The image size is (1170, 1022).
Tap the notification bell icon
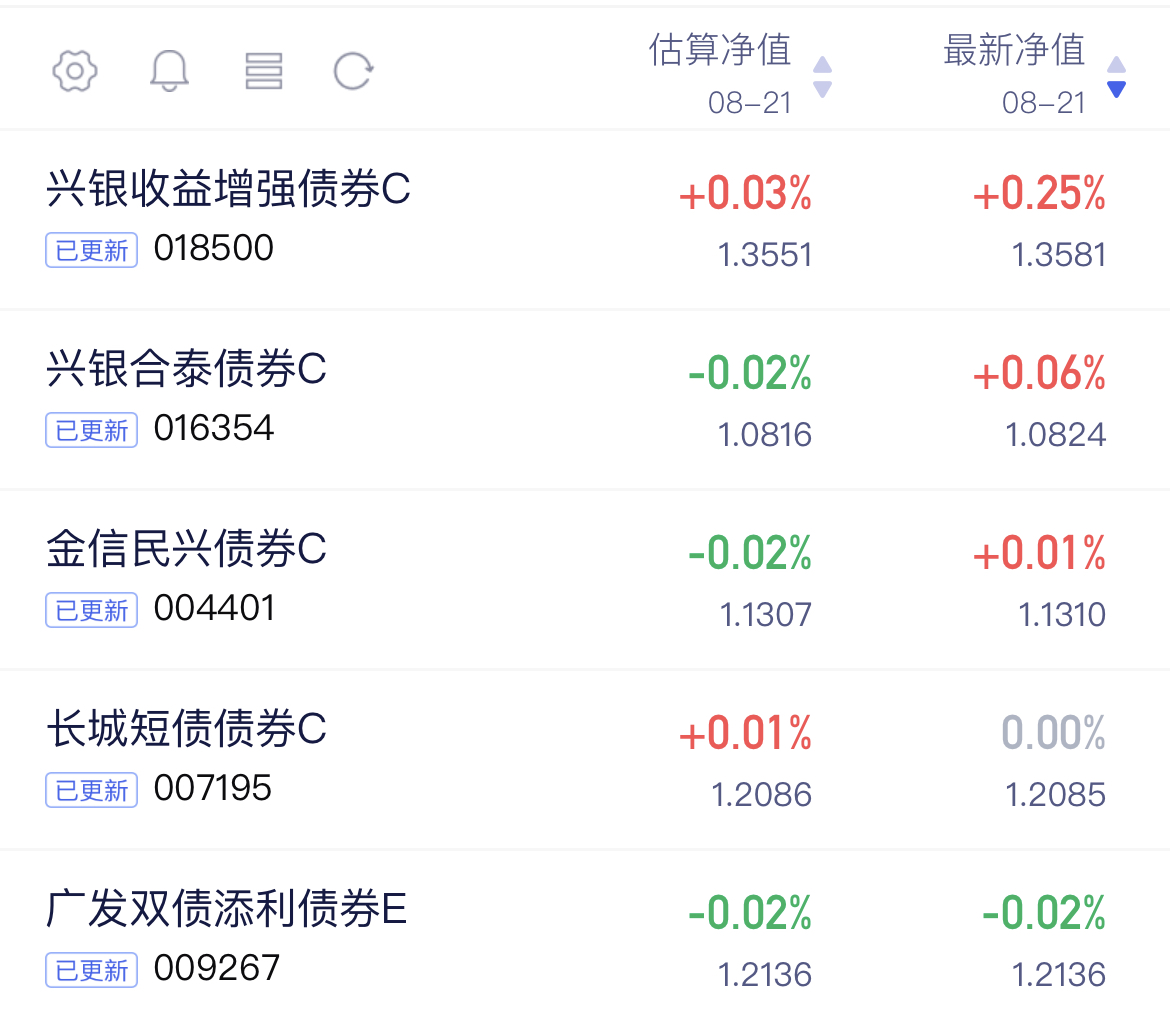pyautogui.click(x=169, y=71)
